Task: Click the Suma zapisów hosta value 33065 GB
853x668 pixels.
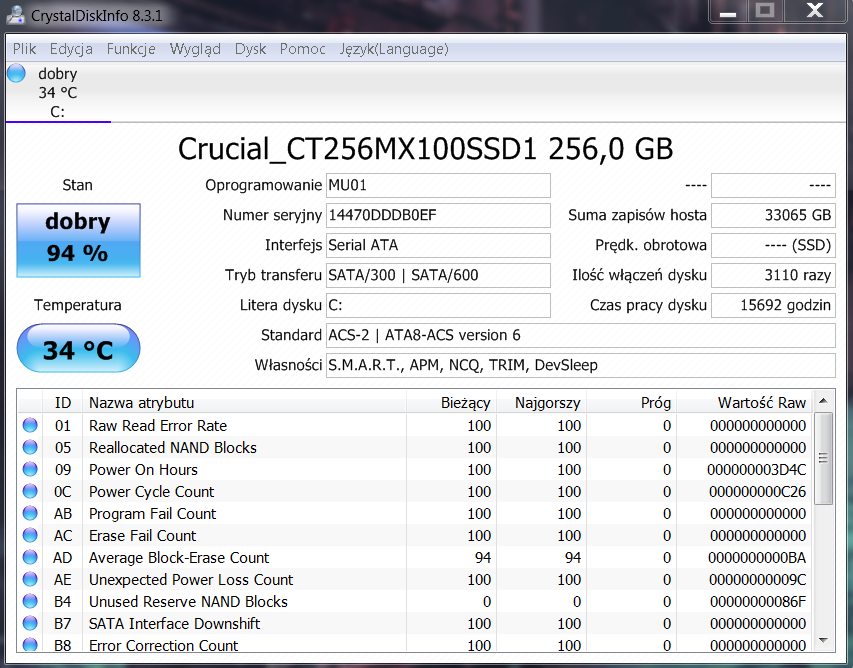Action: point(773,215)
